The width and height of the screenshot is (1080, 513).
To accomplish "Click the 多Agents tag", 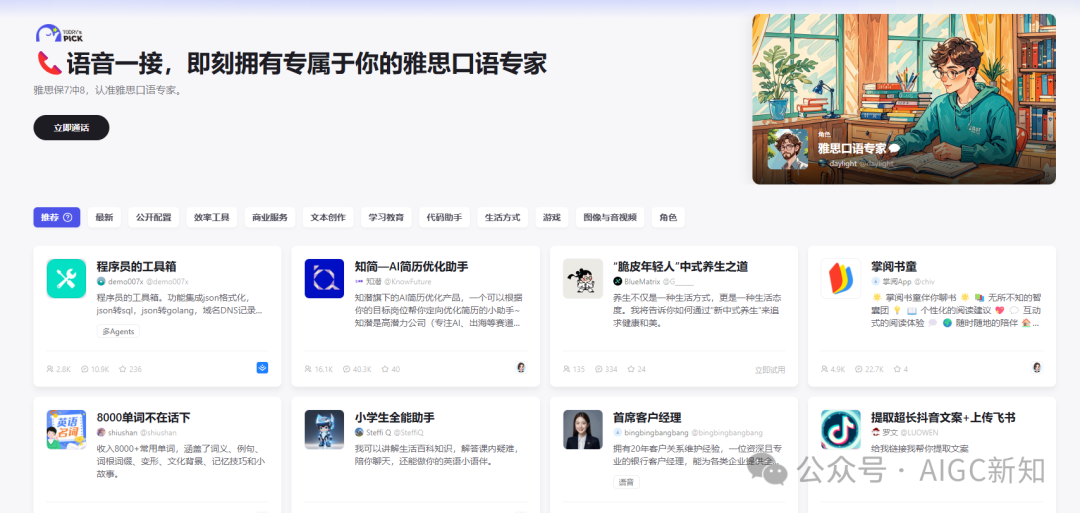I will coord(118,331).
